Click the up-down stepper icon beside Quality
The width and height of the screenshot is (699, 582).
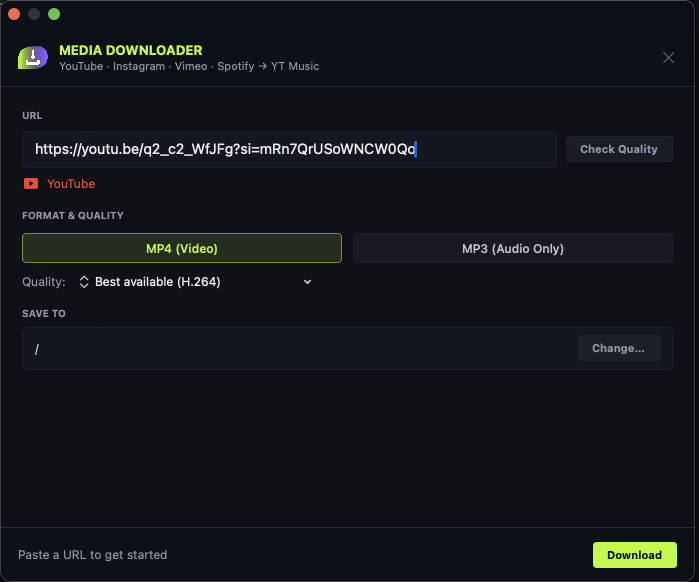click(84, 282)
